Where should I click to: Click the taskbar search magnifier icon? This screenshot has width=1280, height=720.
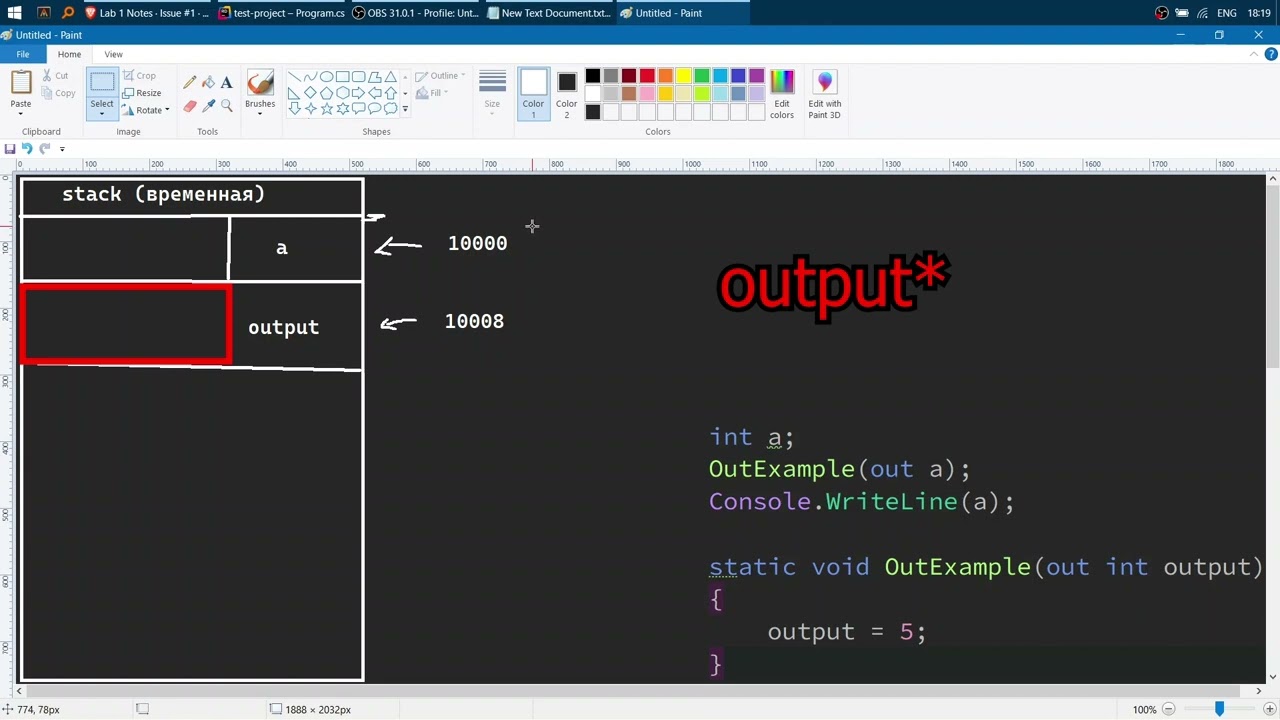click(67, 13)
